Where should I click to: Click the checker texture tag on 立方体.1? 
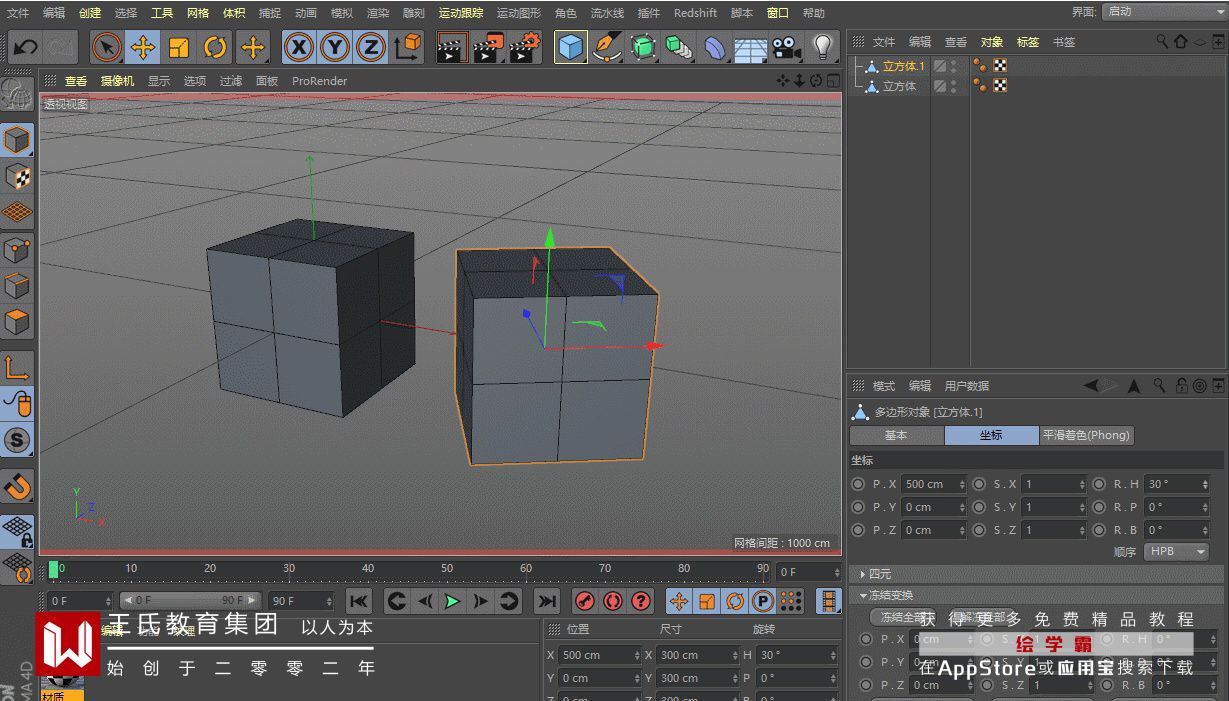coord(1000,66)
